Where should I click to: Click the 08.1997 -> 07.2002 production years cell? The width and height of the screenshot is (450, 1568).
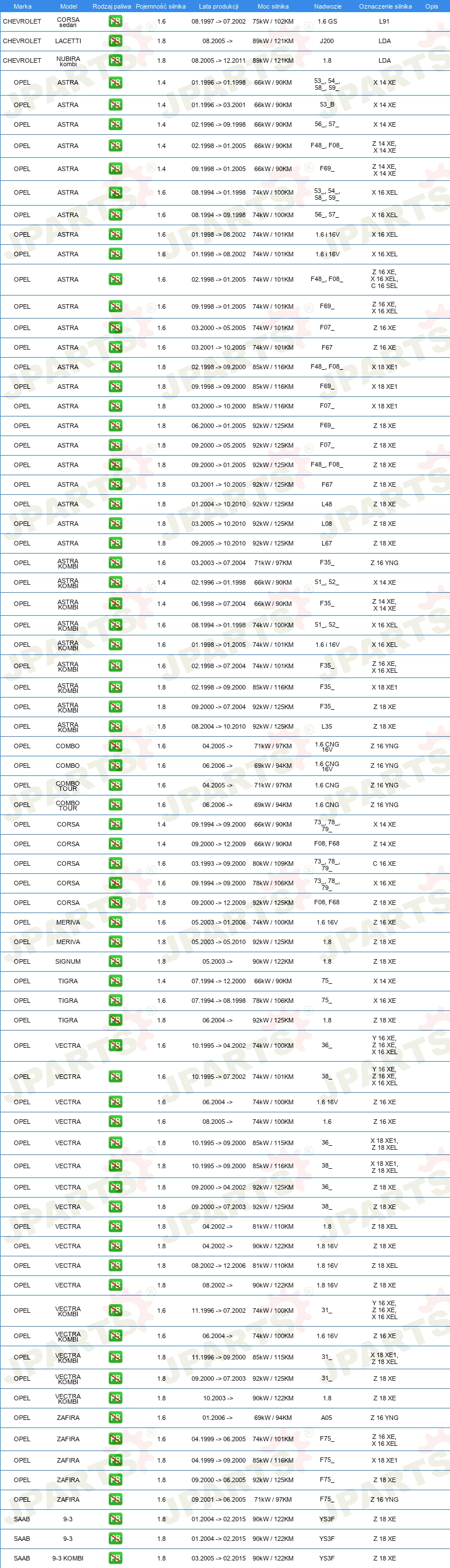pos(219,21)
